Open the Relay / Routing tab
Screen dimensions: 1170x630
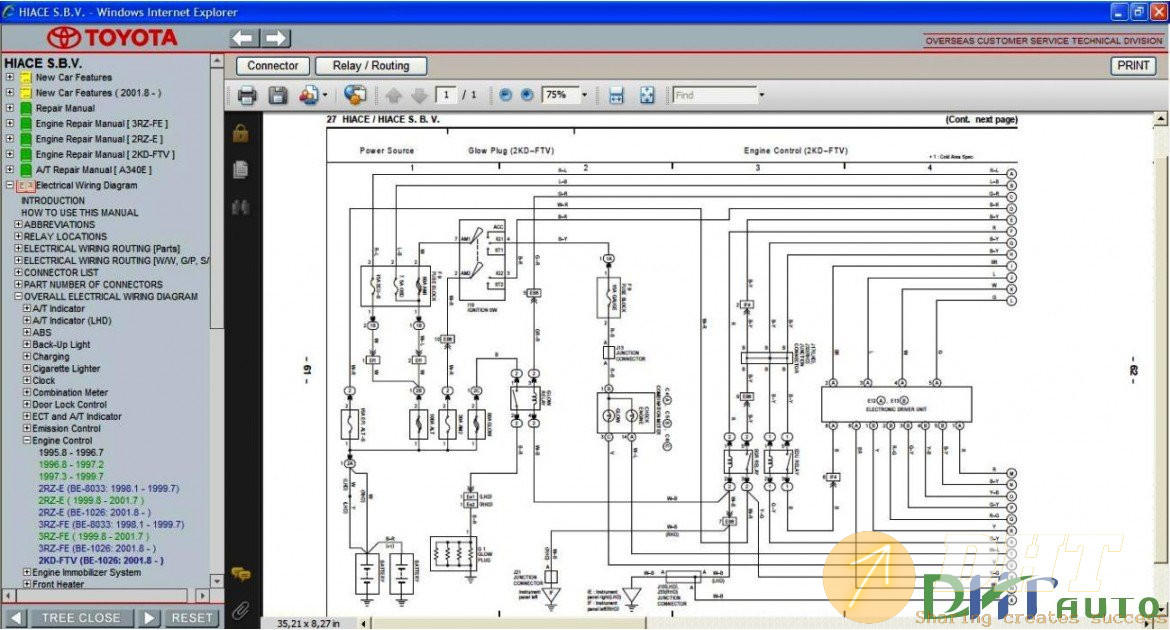click(371, 66)
